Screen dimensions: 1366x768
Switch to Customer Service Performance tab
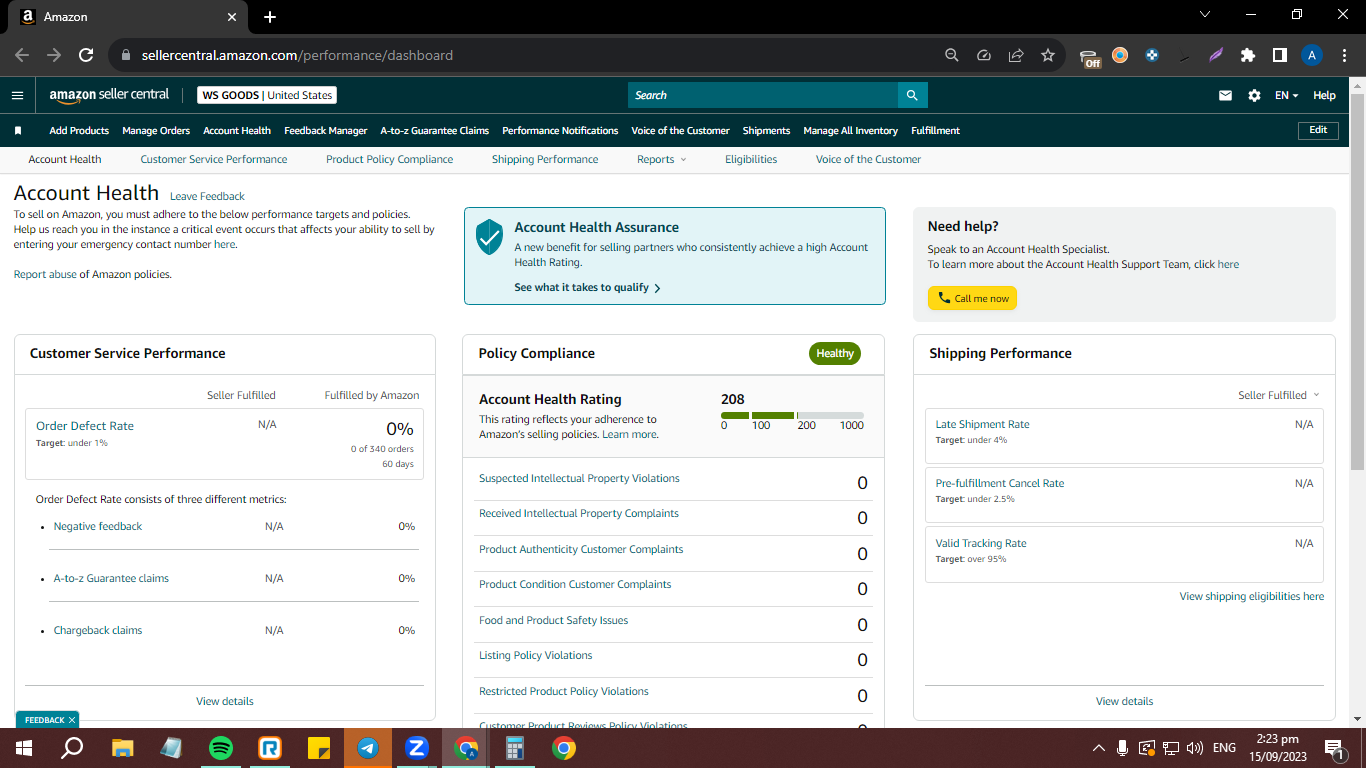click(214, 159)
